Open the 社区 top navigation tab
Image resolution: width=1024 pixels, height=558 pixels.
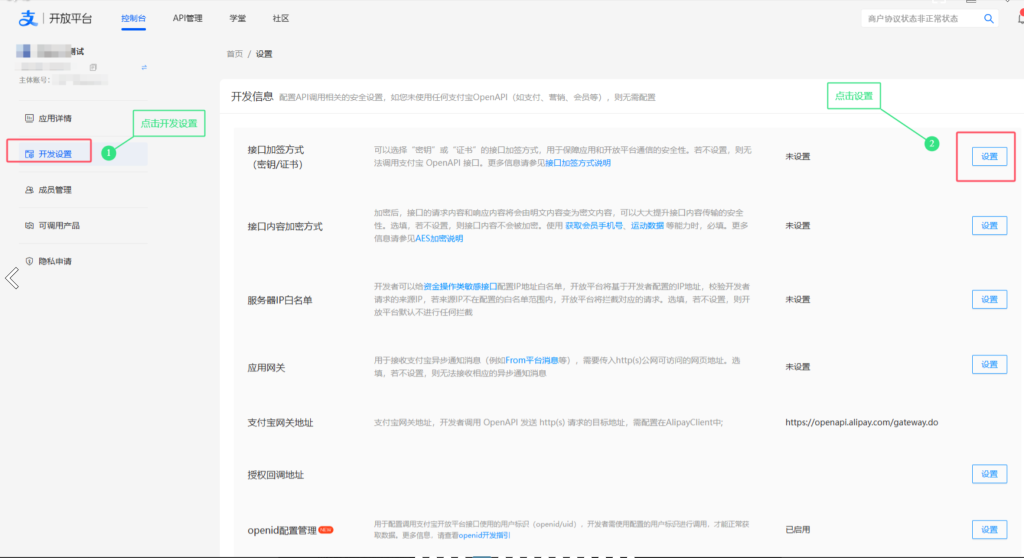(281, 18)
